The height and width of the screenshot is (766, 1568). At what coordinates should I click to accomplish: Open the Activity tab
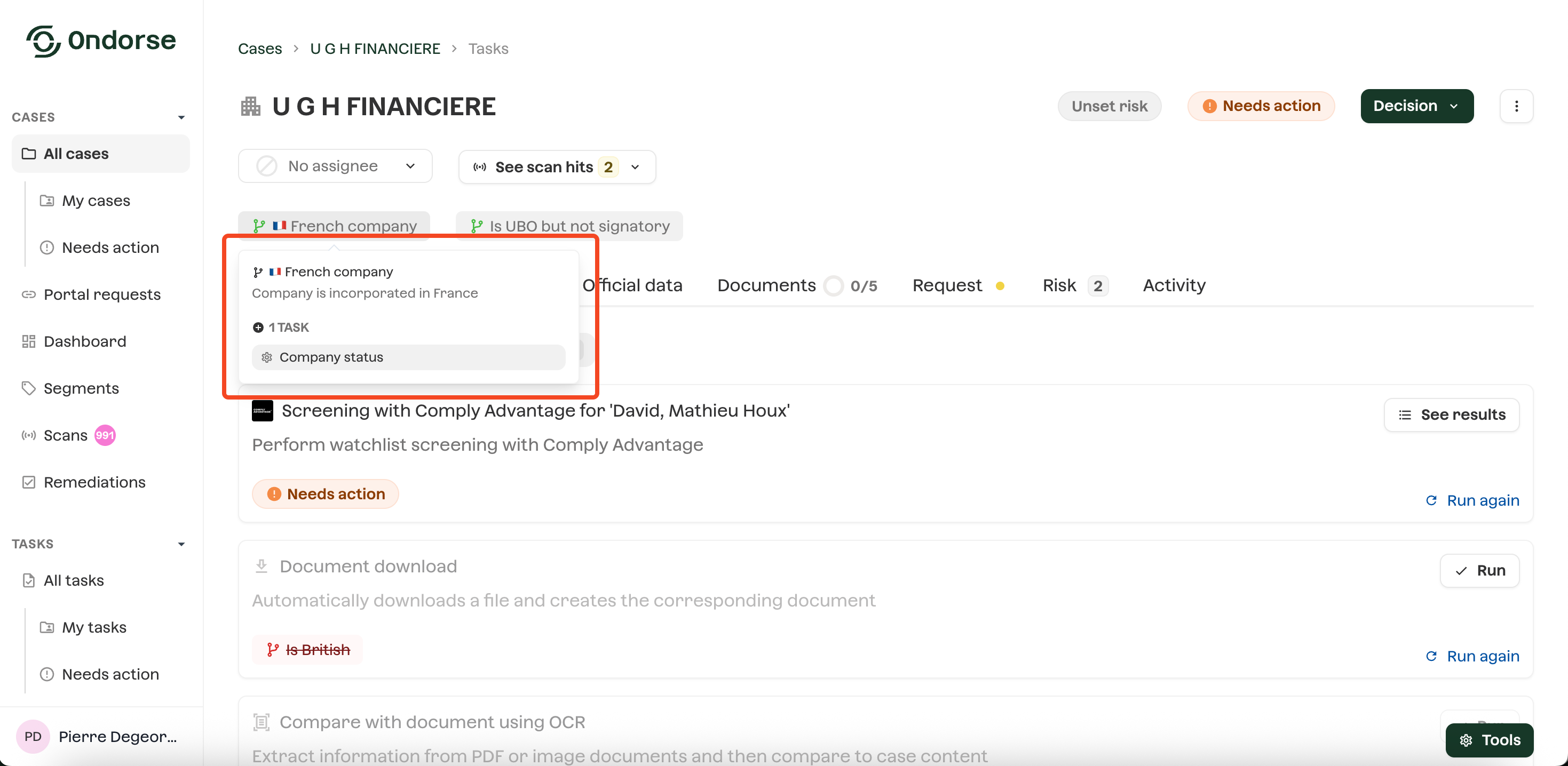(x=1174, y=285)
